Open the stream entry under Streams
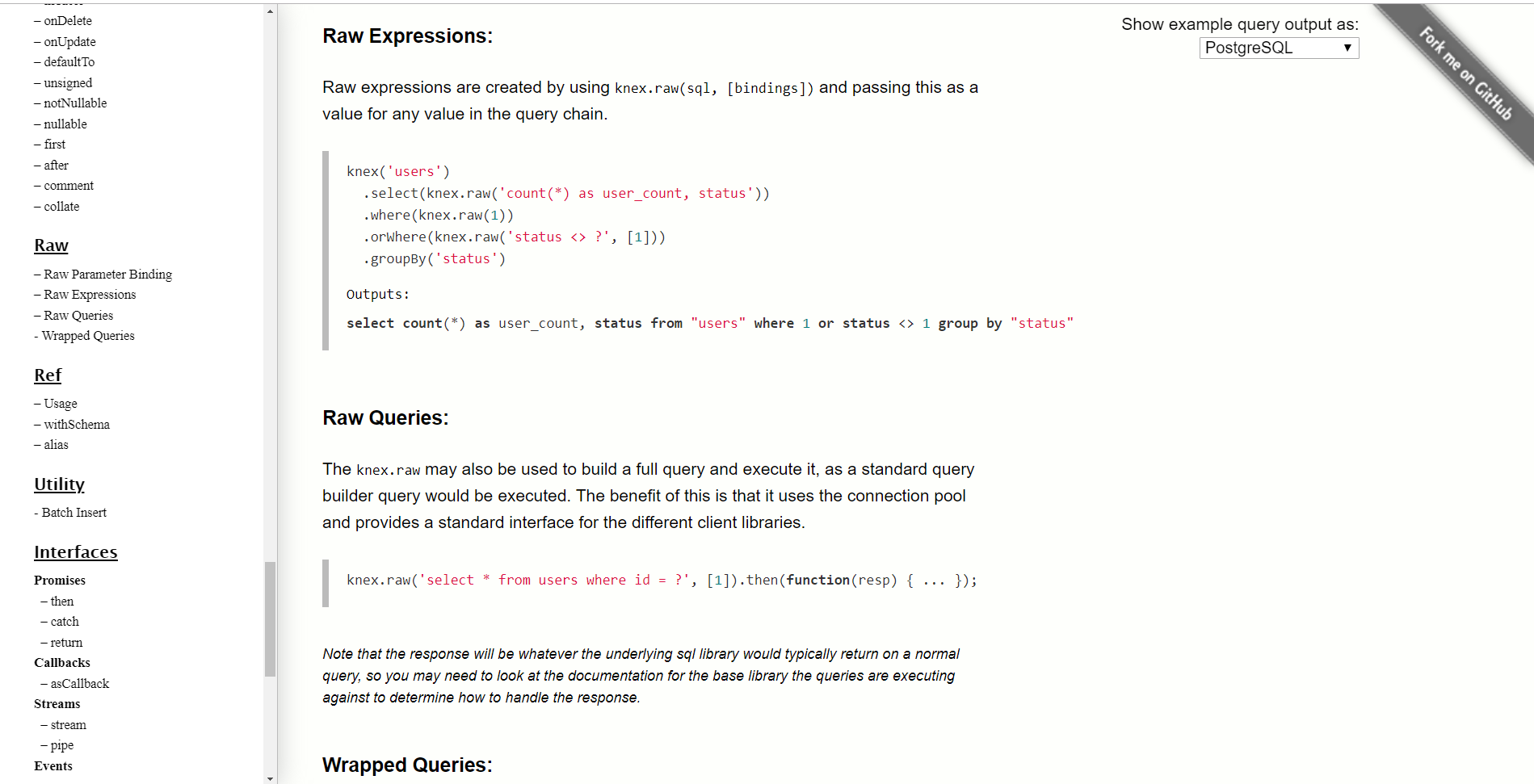The height and width of the screenshot is (784, 1534). point(68,725)
